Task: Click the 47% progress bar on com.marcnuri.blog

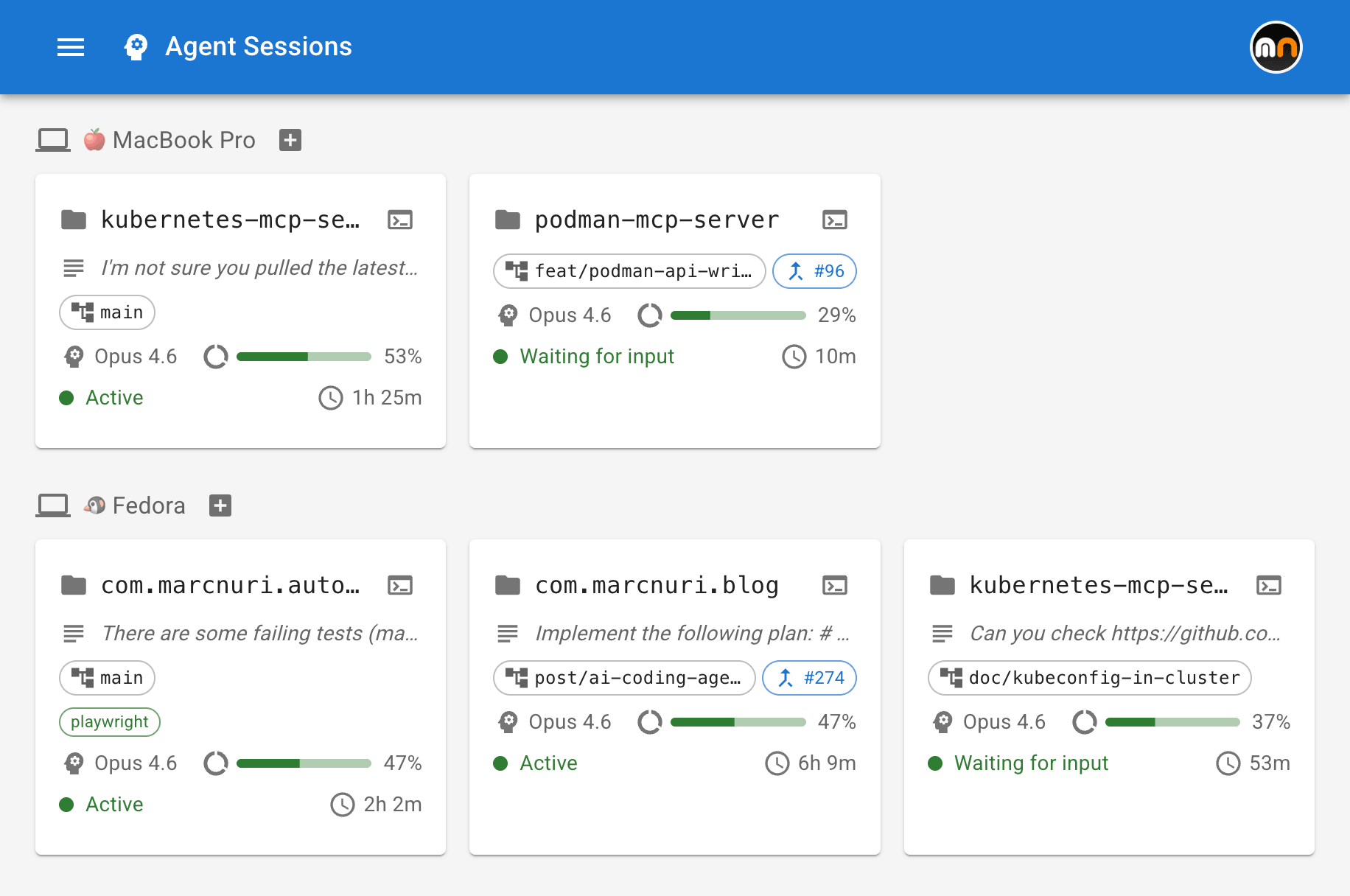Action: click(x=737, y=722)
